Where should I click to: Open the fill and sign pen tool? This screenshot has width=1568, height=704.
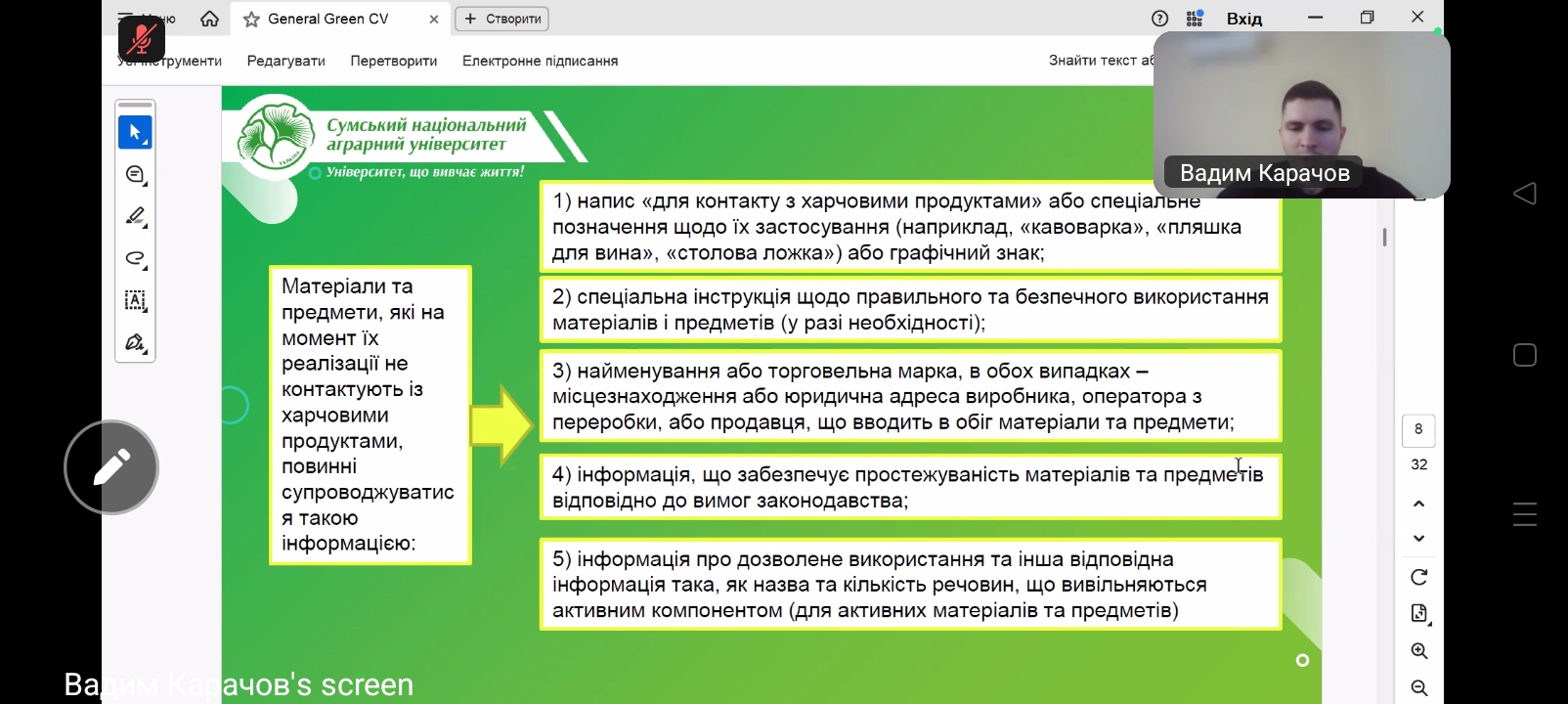tap(135, 343)
